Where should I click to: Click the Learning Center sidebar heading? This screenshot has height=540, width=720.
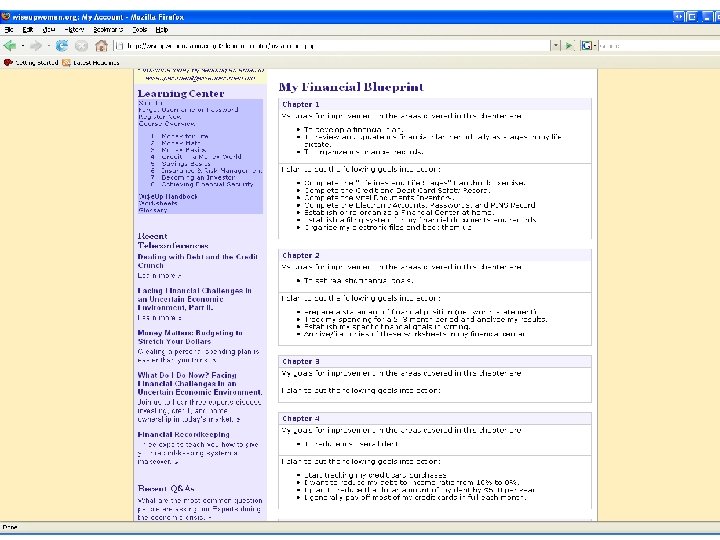[181, 94]
